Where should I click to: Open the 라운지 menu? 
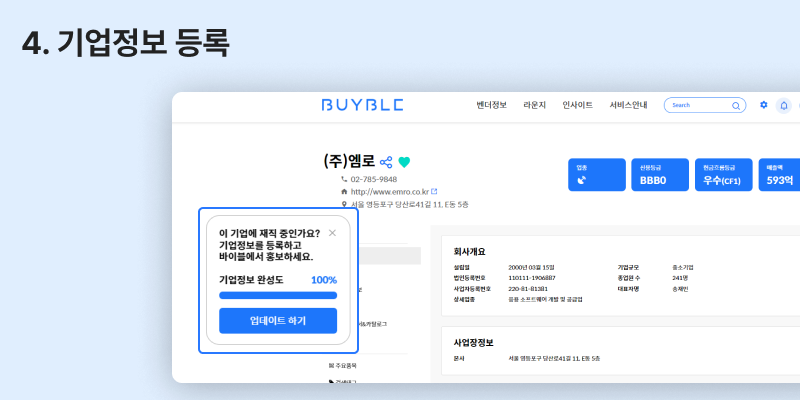coord(534,105)
